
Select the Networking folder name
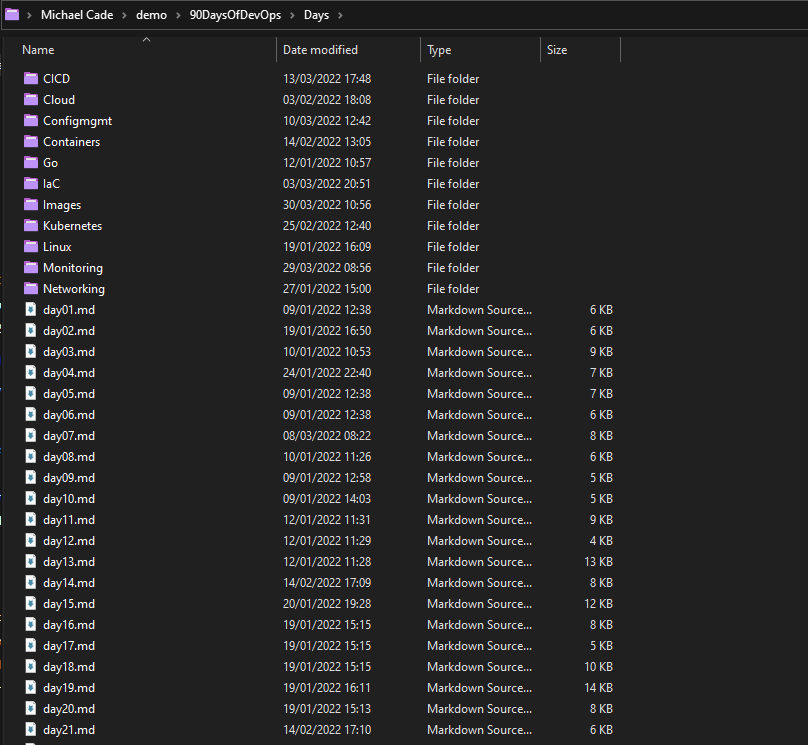[x=74, y=289]
